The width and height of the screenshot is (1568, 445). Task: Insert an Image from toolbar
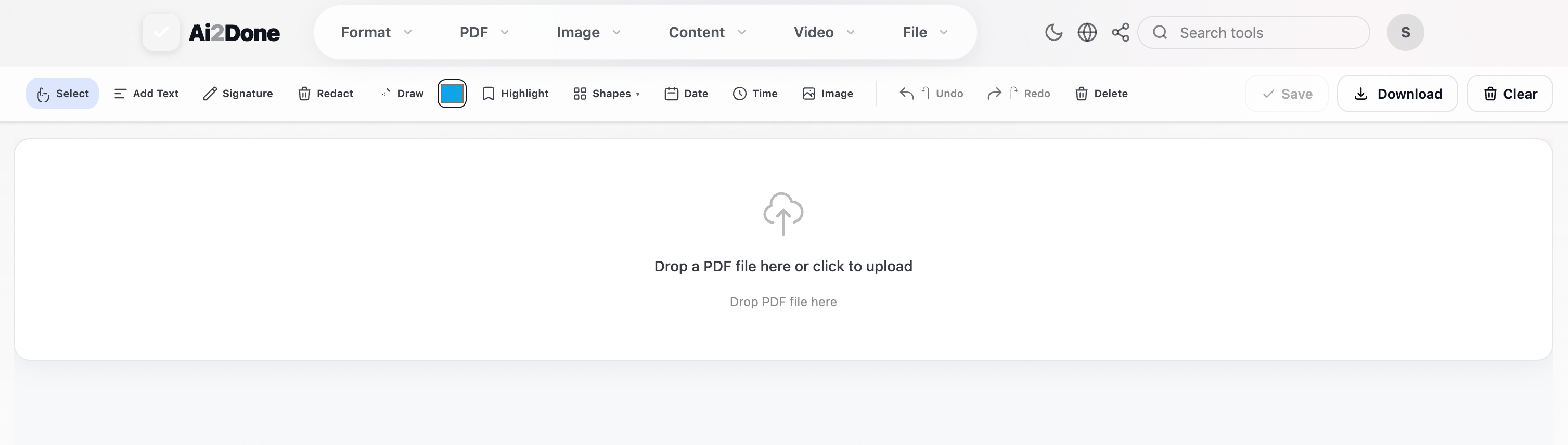coord(827,94)
